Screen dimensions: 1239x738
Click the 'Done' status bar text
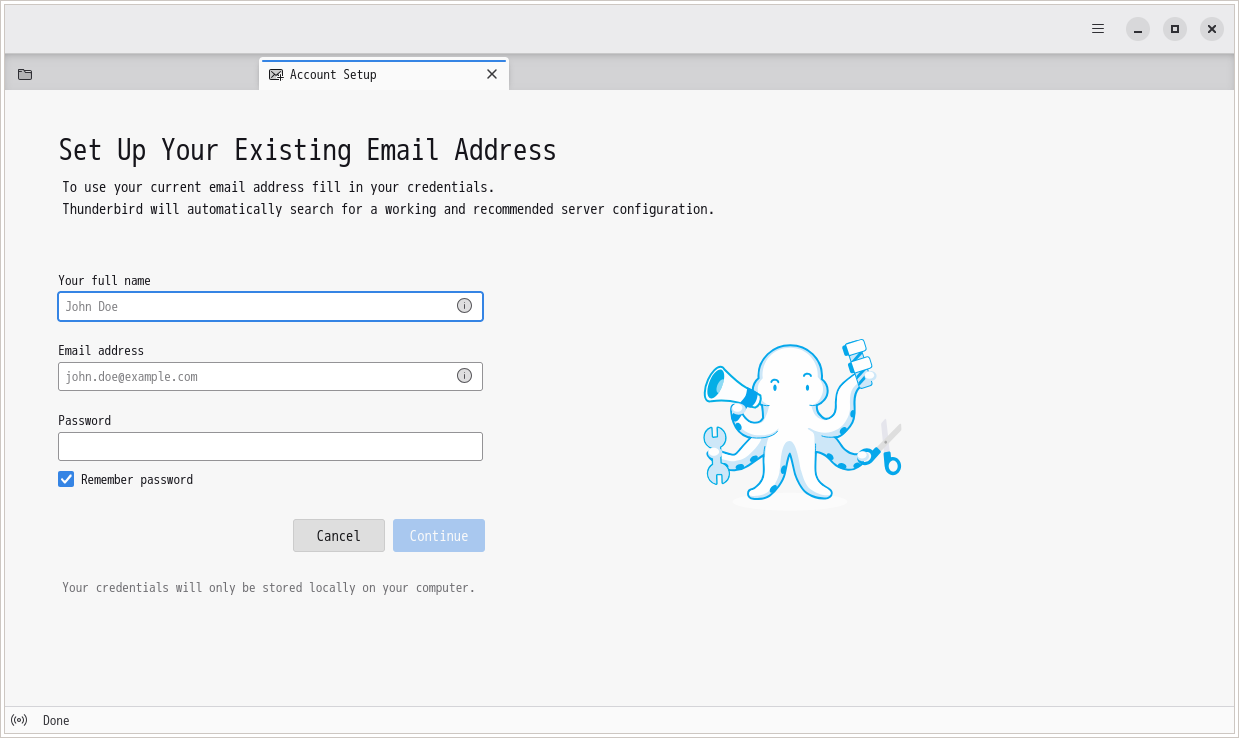[x=56, y=721]
